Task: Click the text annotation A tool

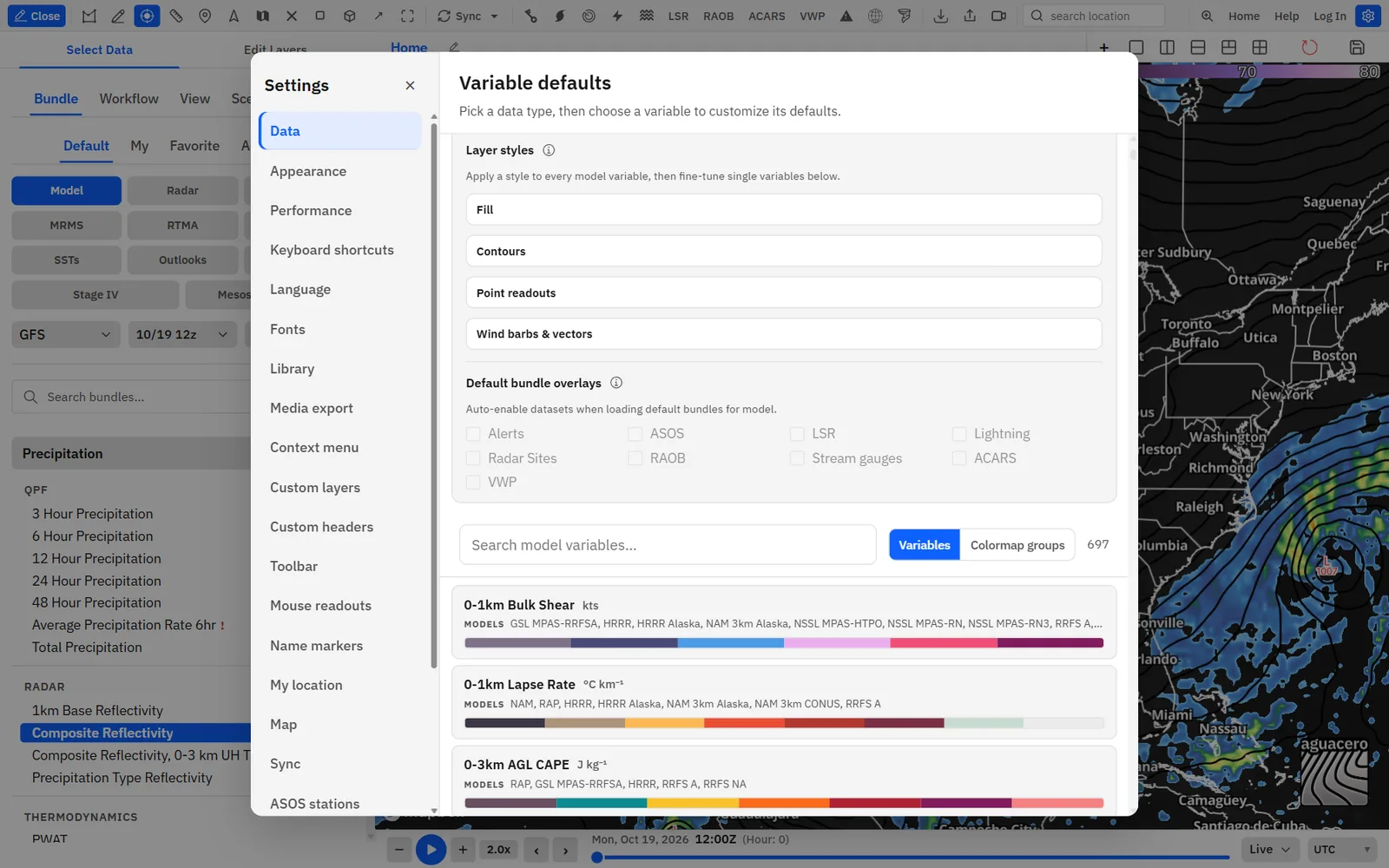Action: (x=234, y=16)
